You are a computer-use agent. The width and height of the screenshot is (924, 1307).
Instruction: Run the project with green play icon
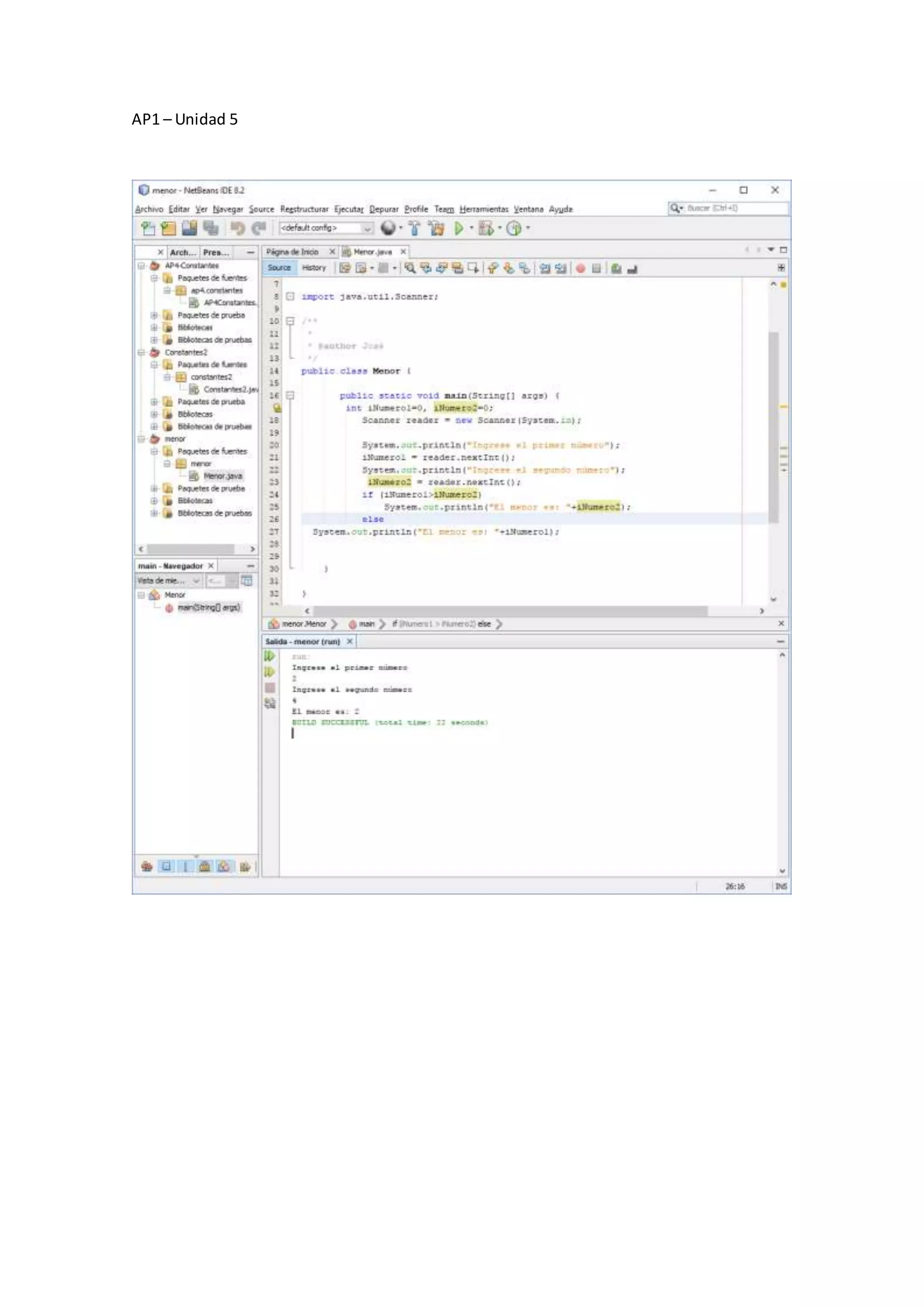click(x=458, y=228)
